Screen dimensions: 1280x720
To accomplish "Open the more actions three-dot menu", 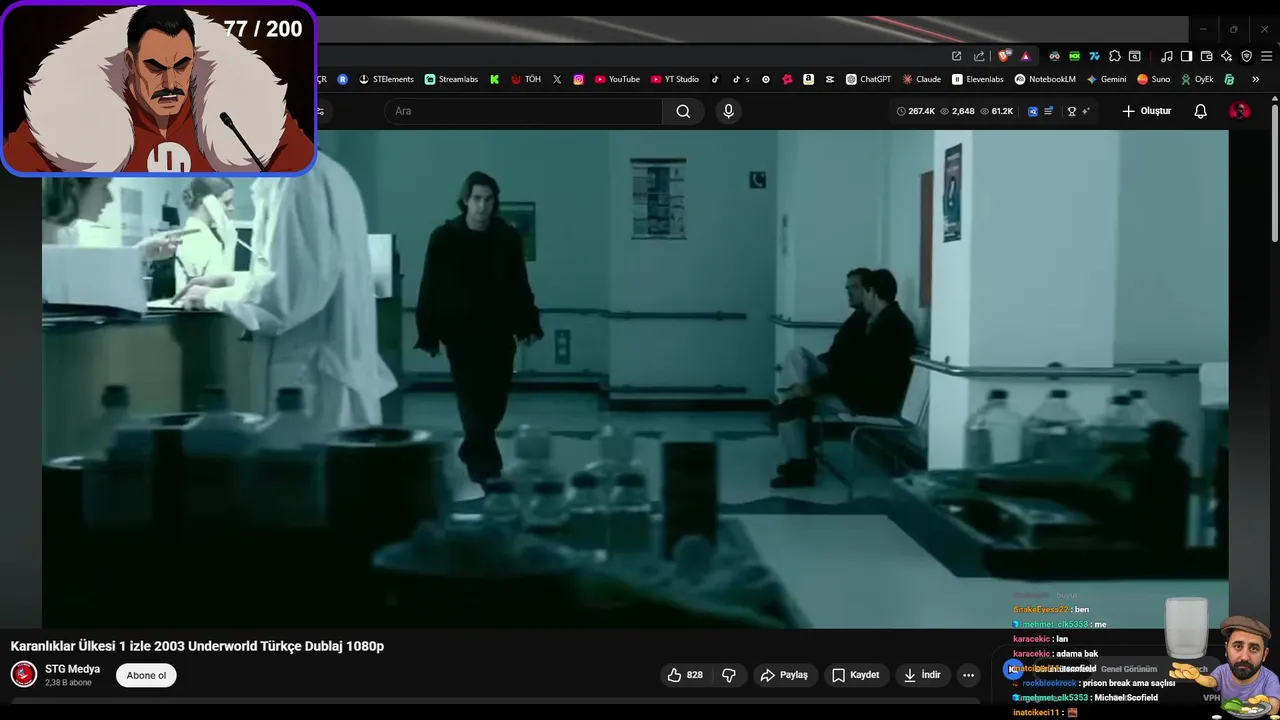I will 968,675.
